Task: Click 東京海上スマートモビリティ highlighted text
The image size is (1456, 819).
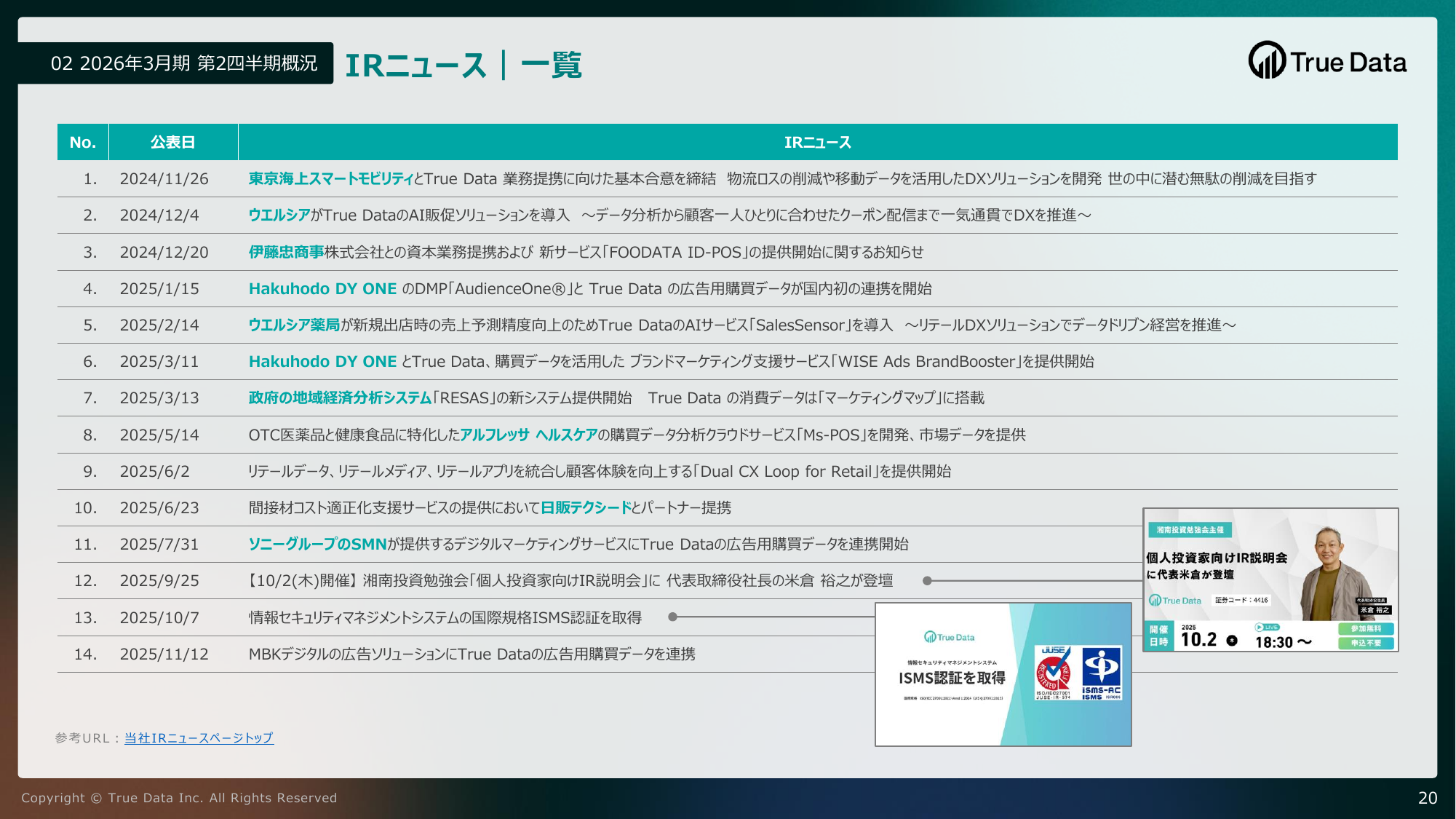Action: (330, 178)
